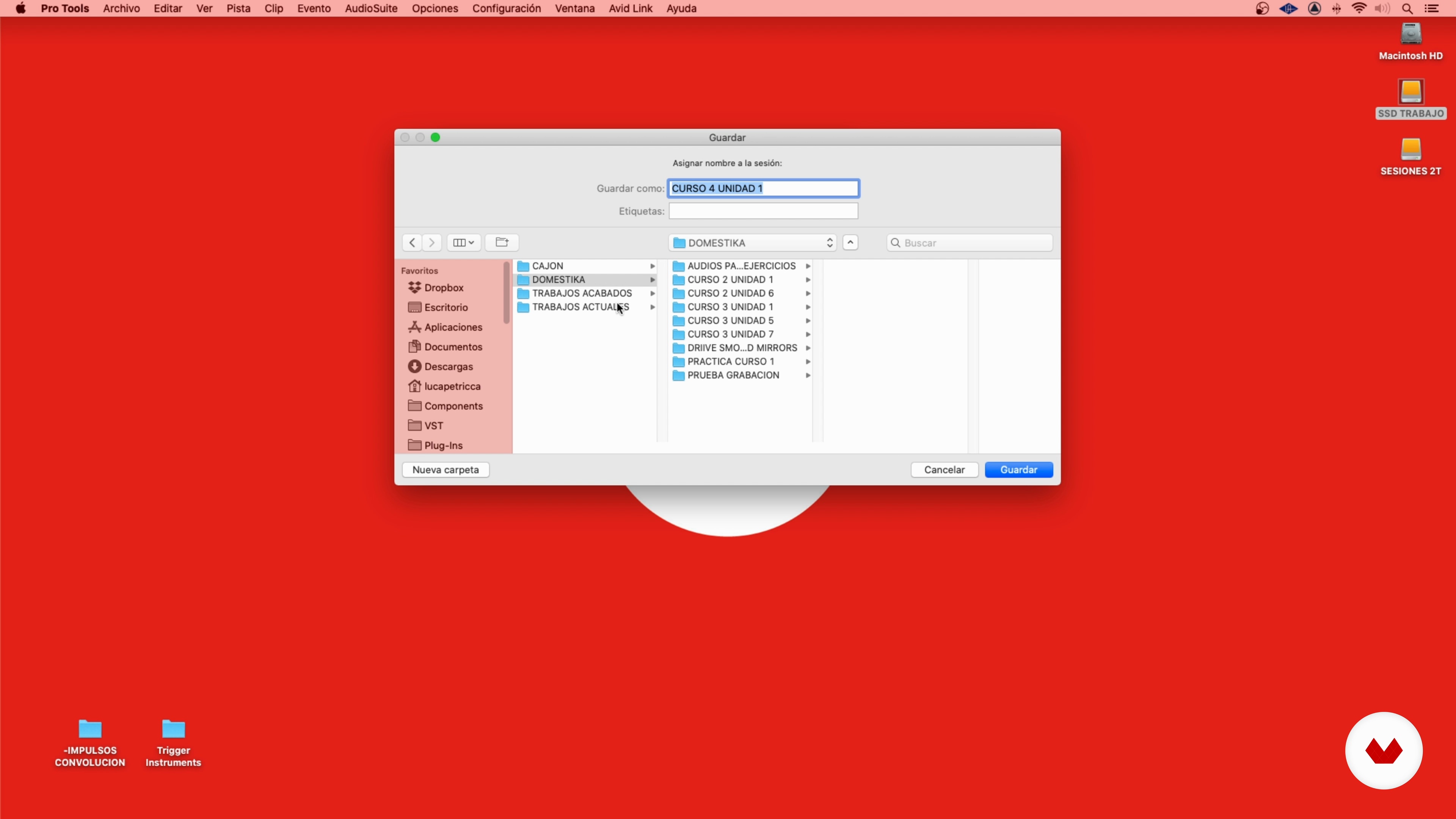1456x819 pixels.
Task: Select the CURSO 3 UNIDAD 1 folder
Action: point(741,307)
